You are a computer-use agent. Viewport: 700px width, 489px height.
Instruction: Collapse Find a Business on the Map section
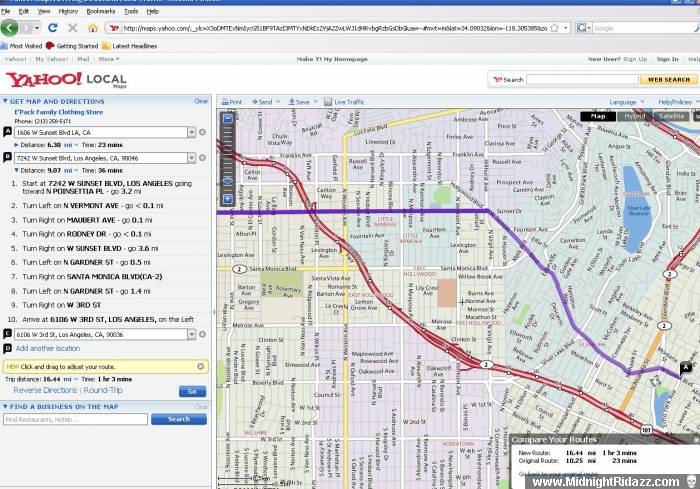[5, 406]
